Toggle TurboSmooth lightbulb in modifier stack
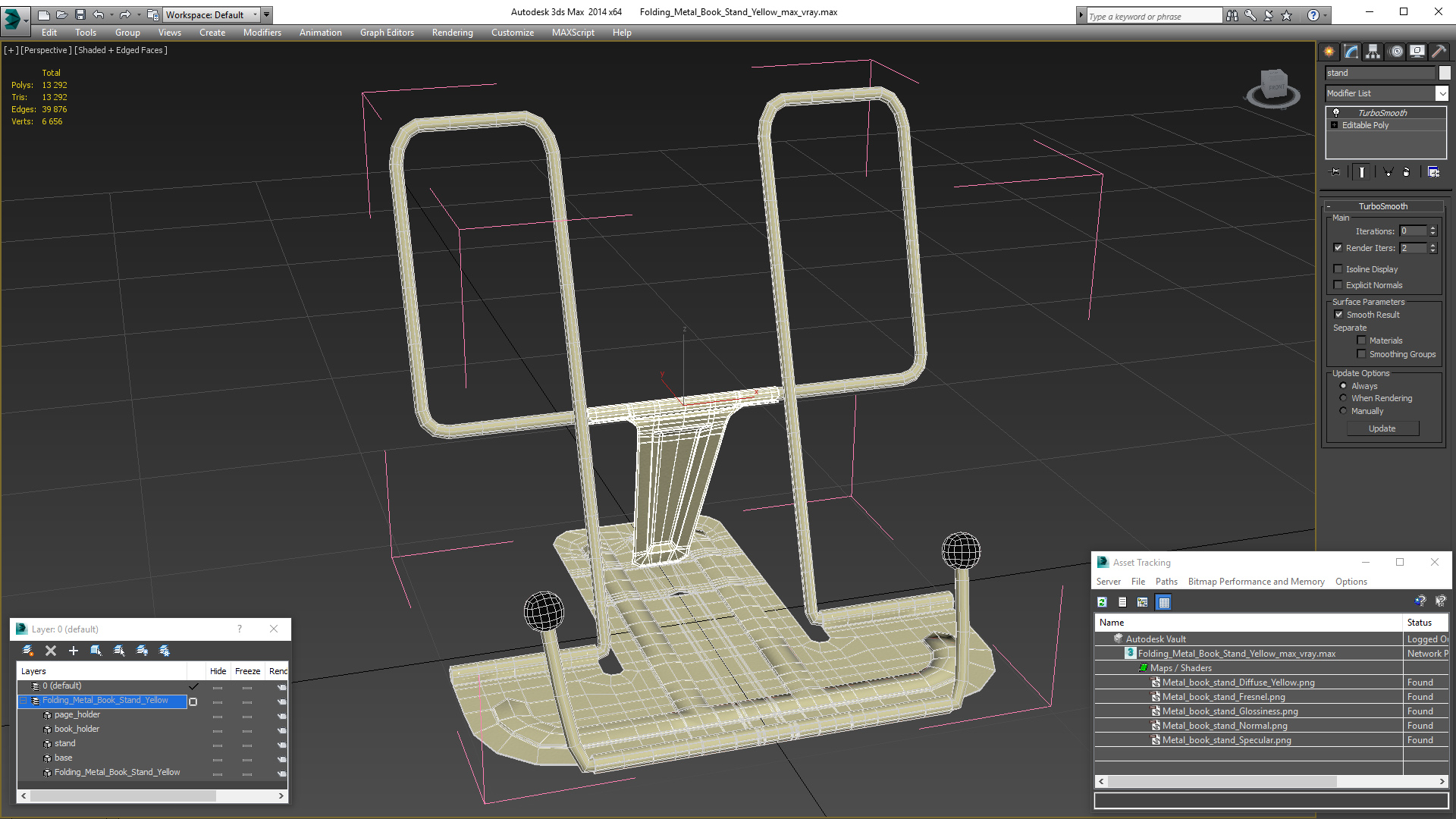The height and width of the screenshot is (819, 1456). point(1336,112)
